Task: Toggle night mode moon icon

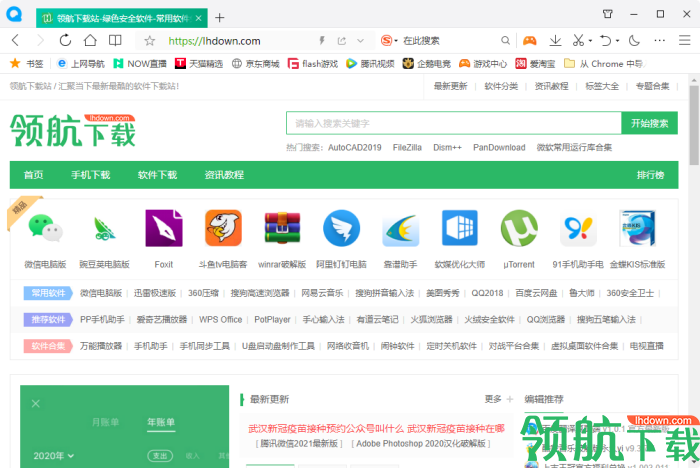Action: pyautogui.click(x=634, y=41)
